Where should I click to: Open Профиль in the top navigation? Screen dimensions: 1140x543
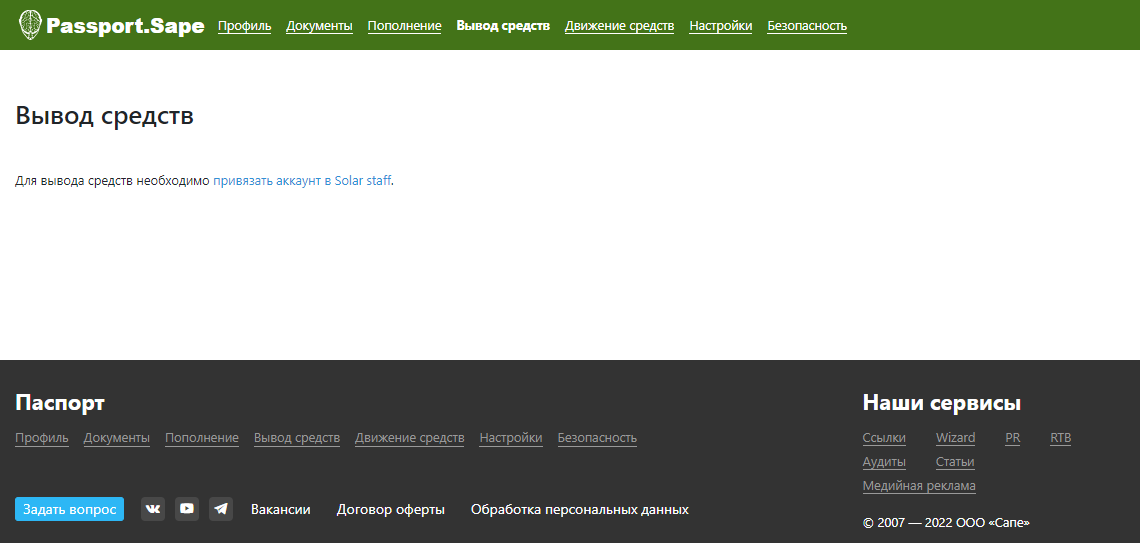tap(244, 26)
